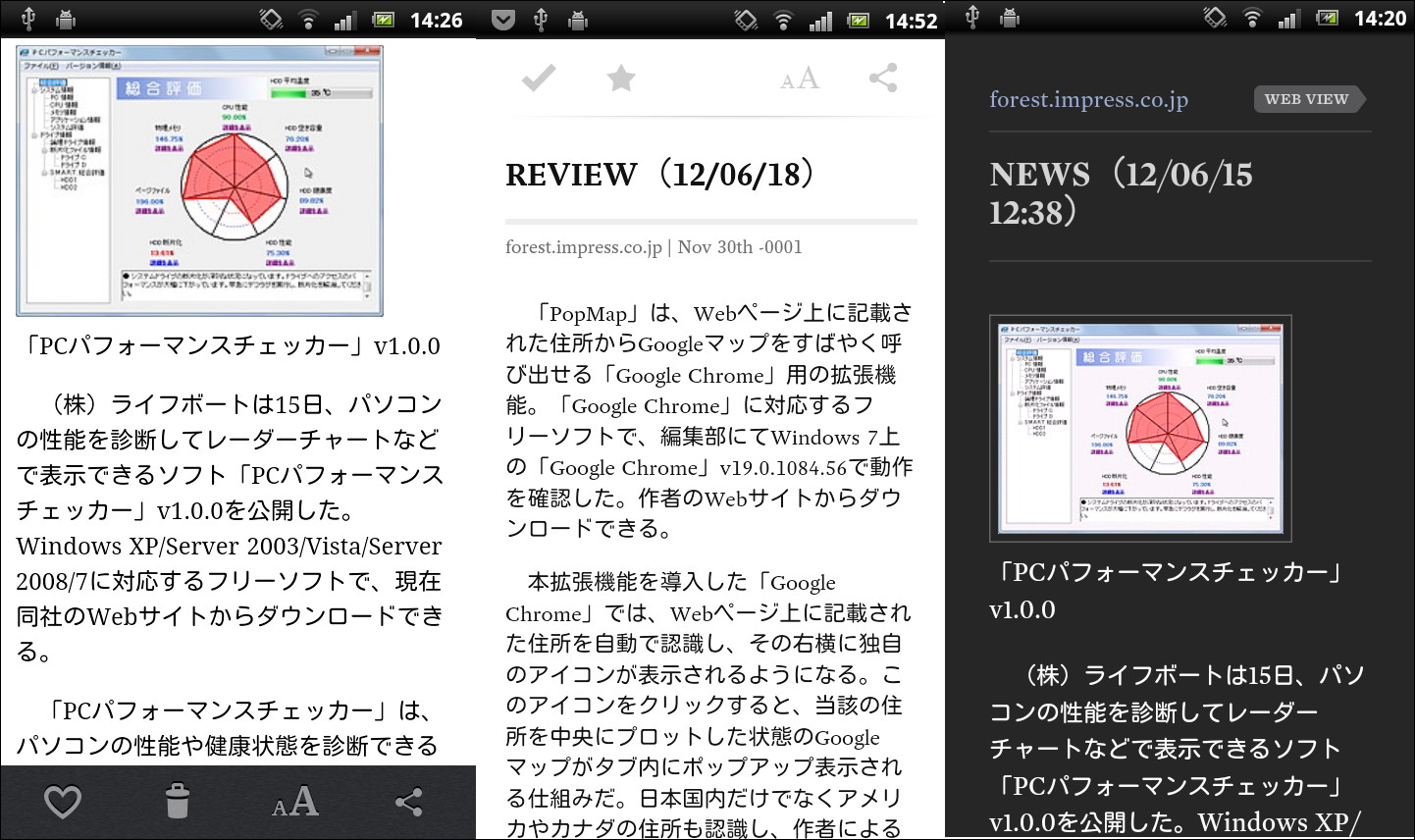This screenshot has width=1415, height=840.
Task: Visit the forest.impress.co.jp source link
Action: pos(1088,98)
